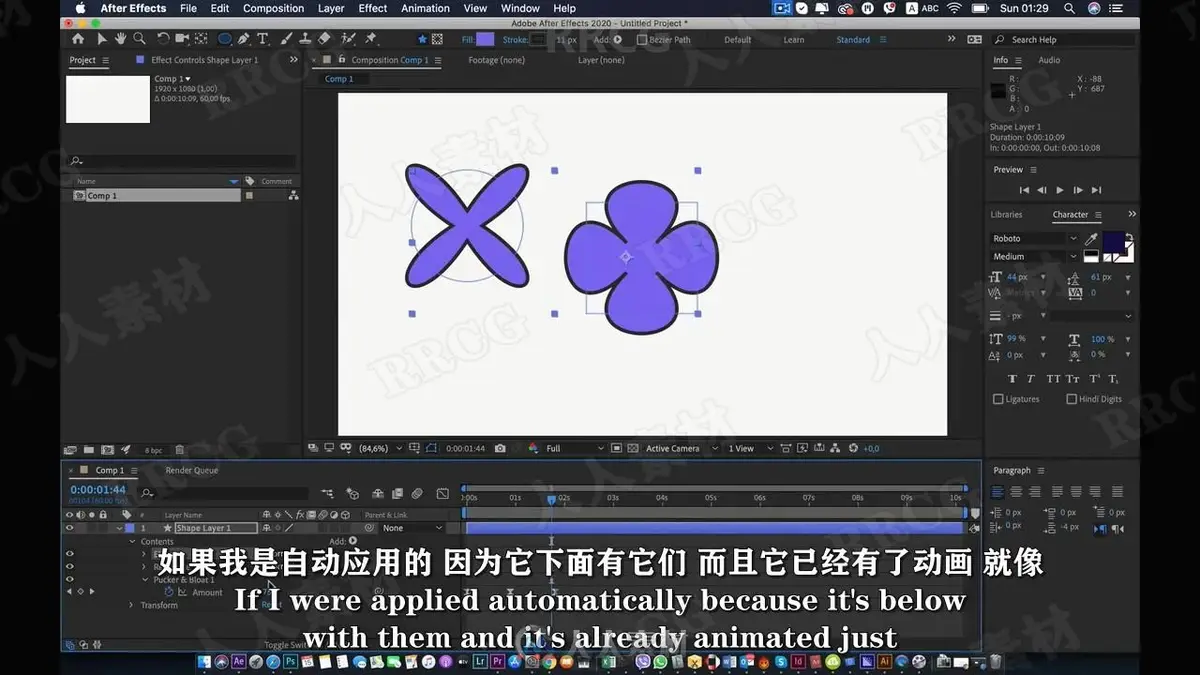Collapse the Shape Layer 1 properties
The width and height of the screenshot is (1200, 675).
[119, 528]
